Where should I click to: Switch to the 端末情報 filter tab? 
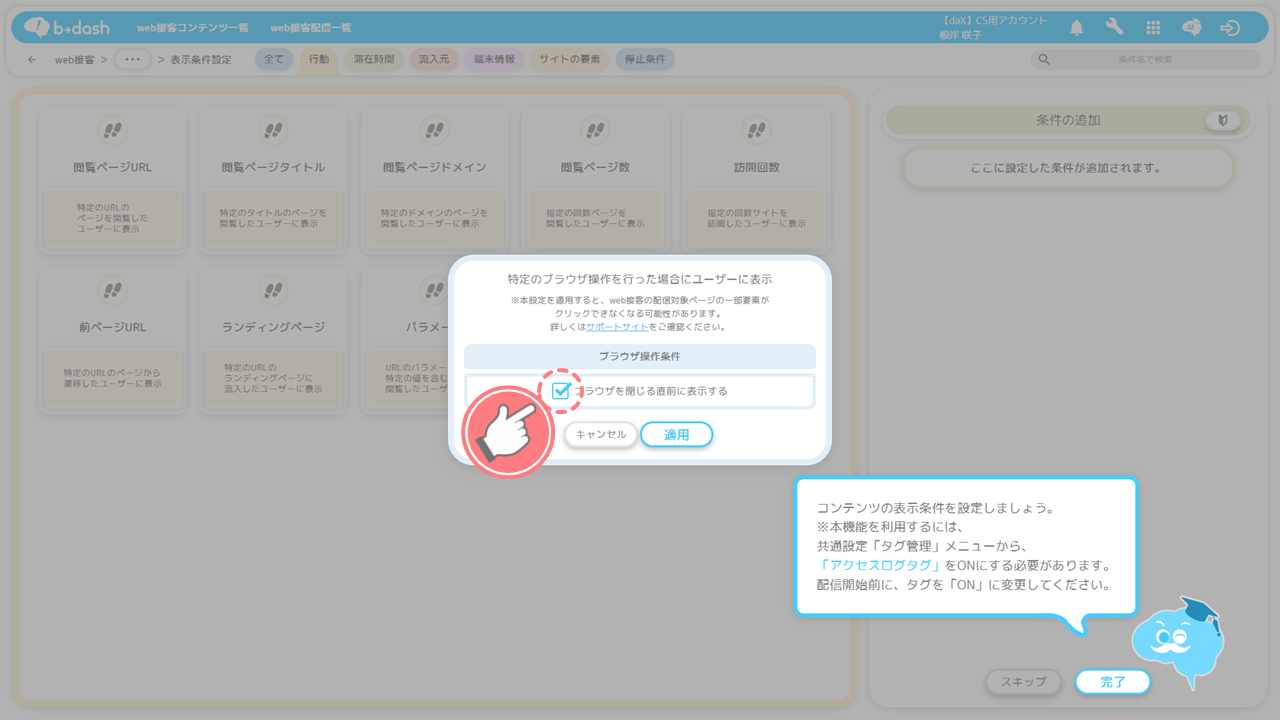pyautogui.click(x=494, y=60)
